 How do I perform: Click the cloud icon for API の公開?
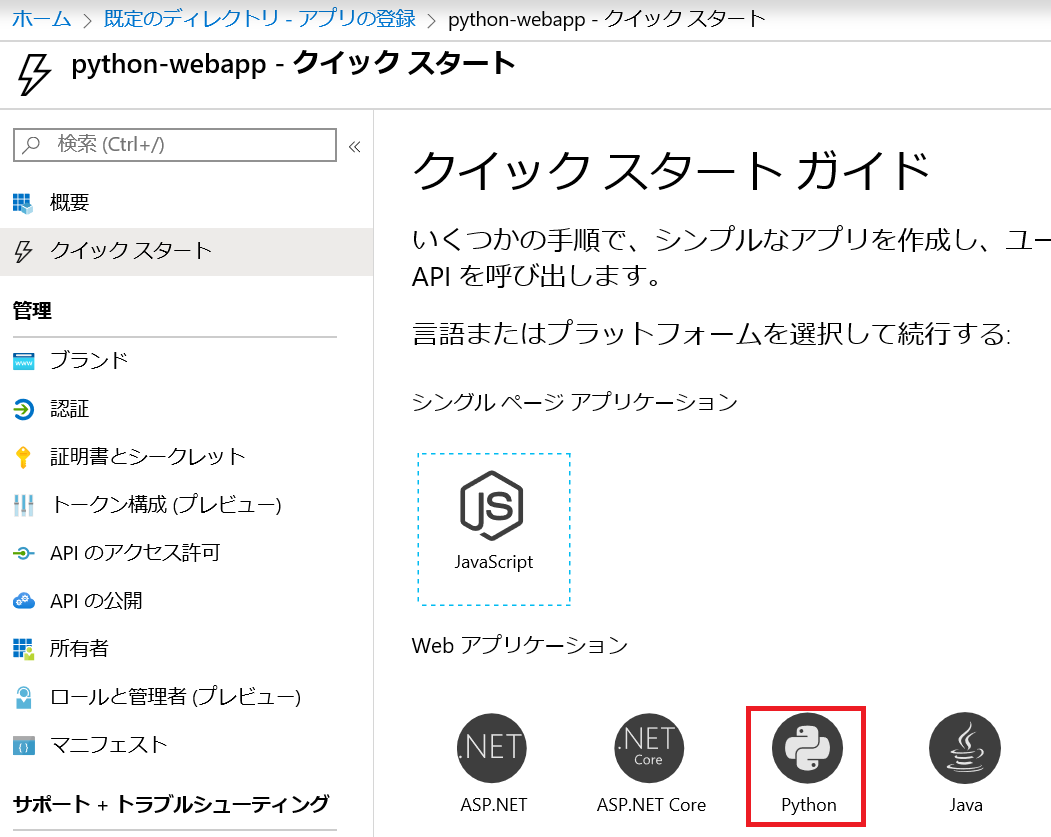click(23, 601)
